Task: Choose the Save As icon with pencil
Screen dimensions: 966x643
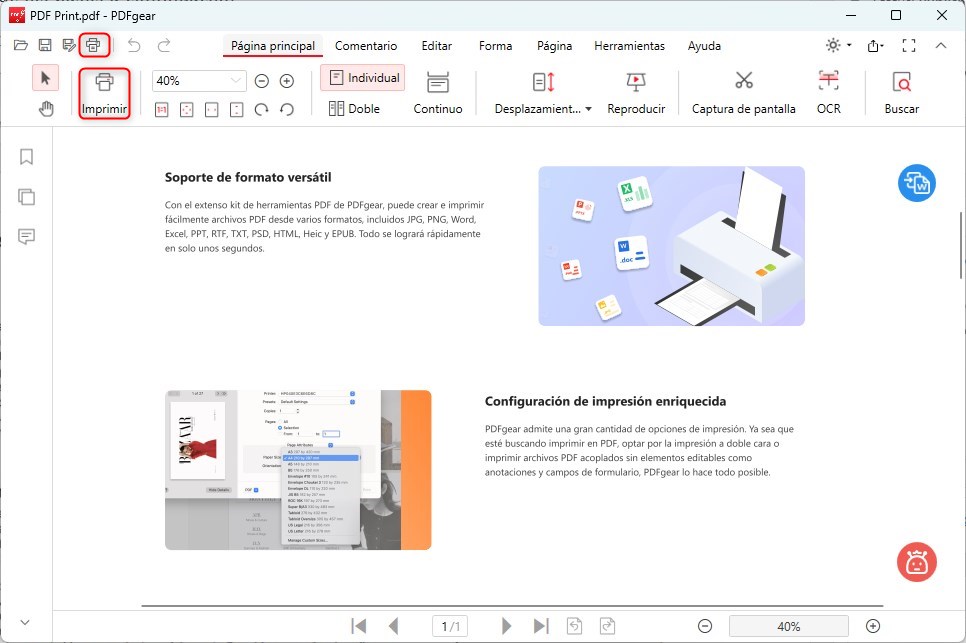Action: (69, 45)
